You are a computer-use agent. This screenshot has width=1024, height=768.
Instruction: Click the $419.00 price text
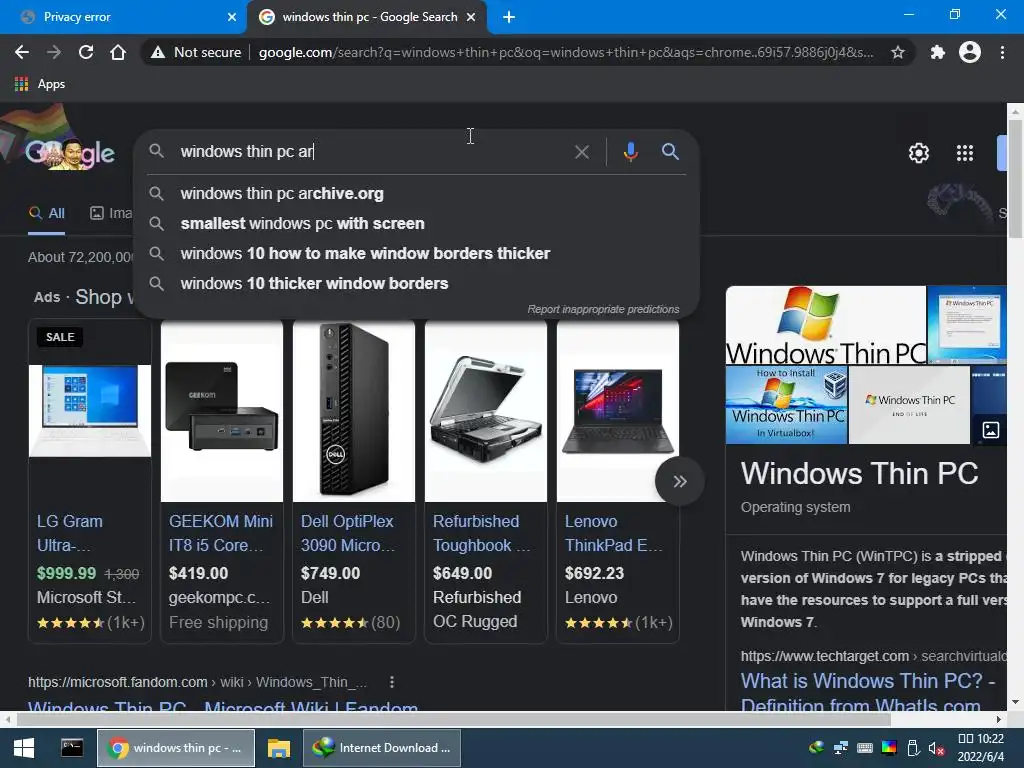click(x=199, y=573)
